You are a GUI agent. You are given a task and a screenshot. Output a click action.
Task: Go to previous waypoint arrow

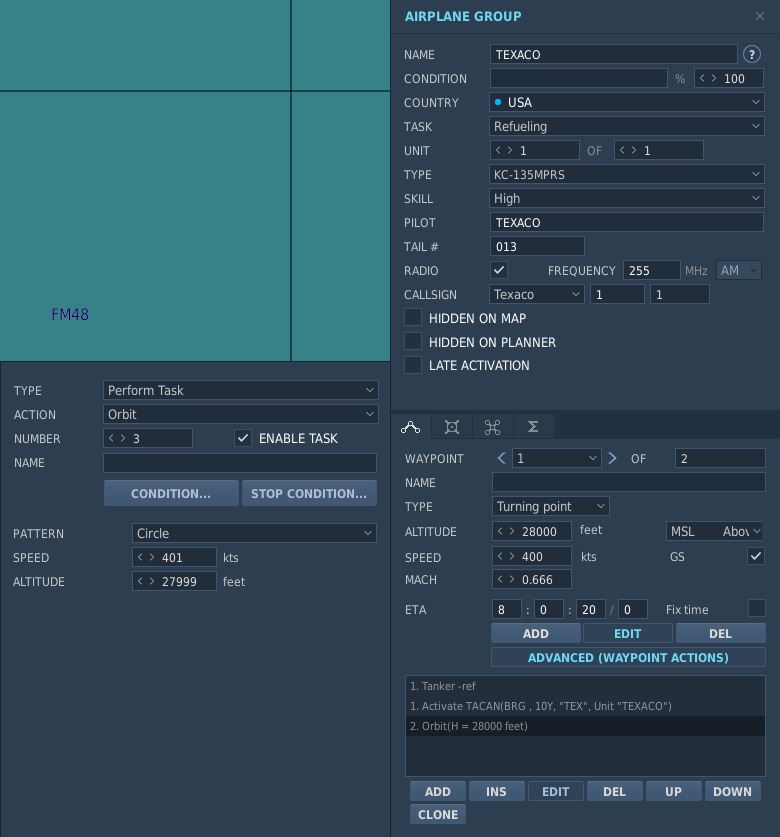[501, 458]
